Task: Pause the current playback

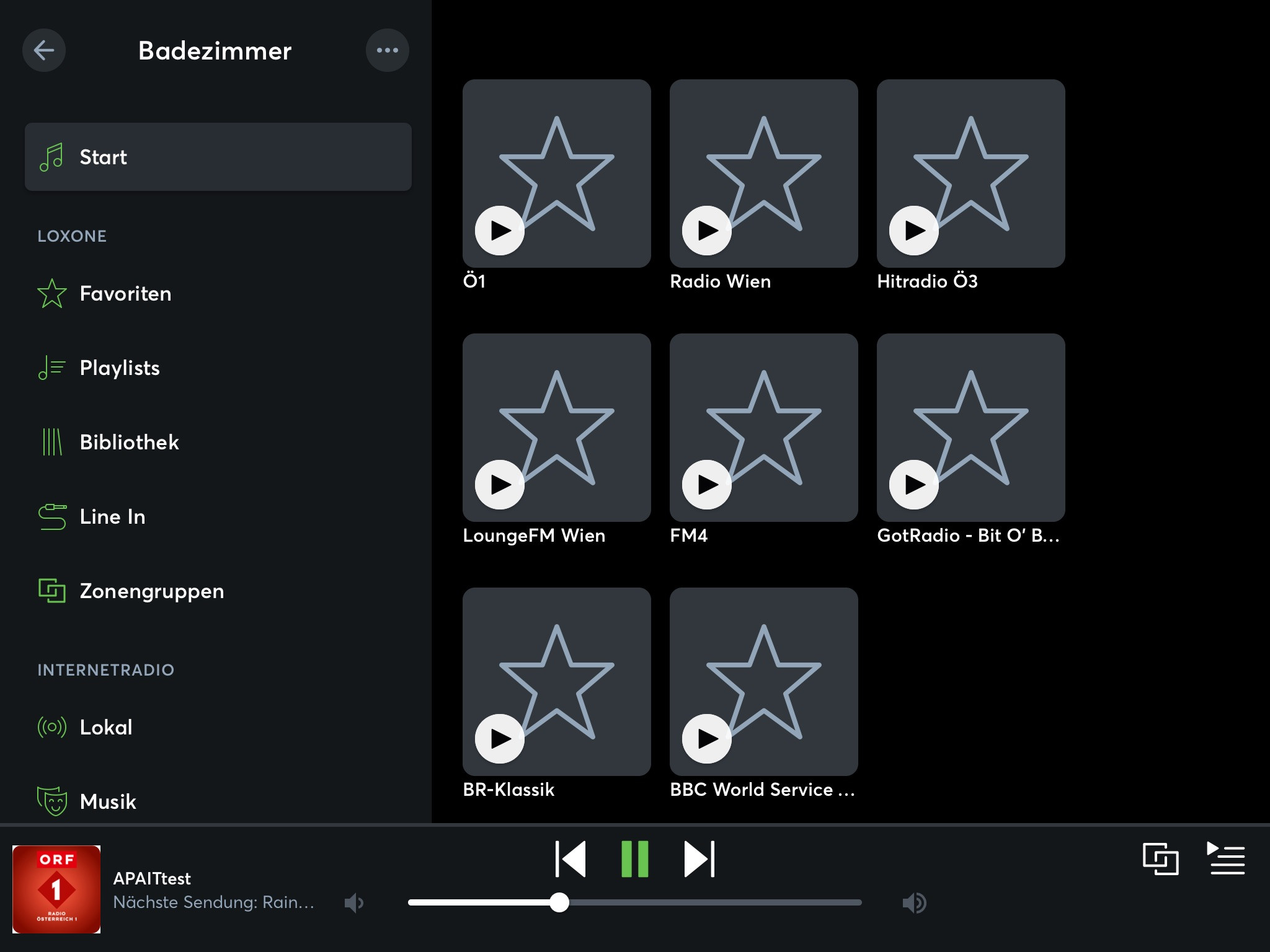Action: (634, 859)
